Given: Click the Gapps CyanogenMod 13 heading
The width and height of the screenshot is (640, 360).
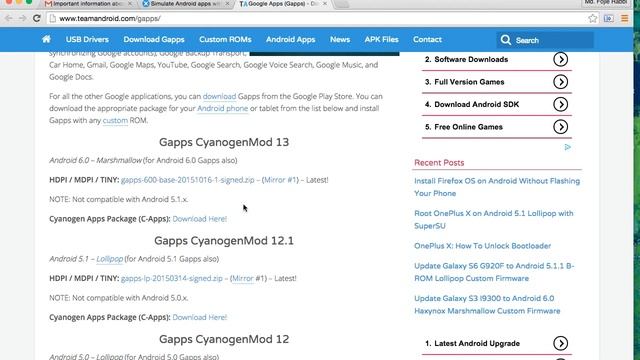Looking at the screenshot, I should [x=224, y=142].
